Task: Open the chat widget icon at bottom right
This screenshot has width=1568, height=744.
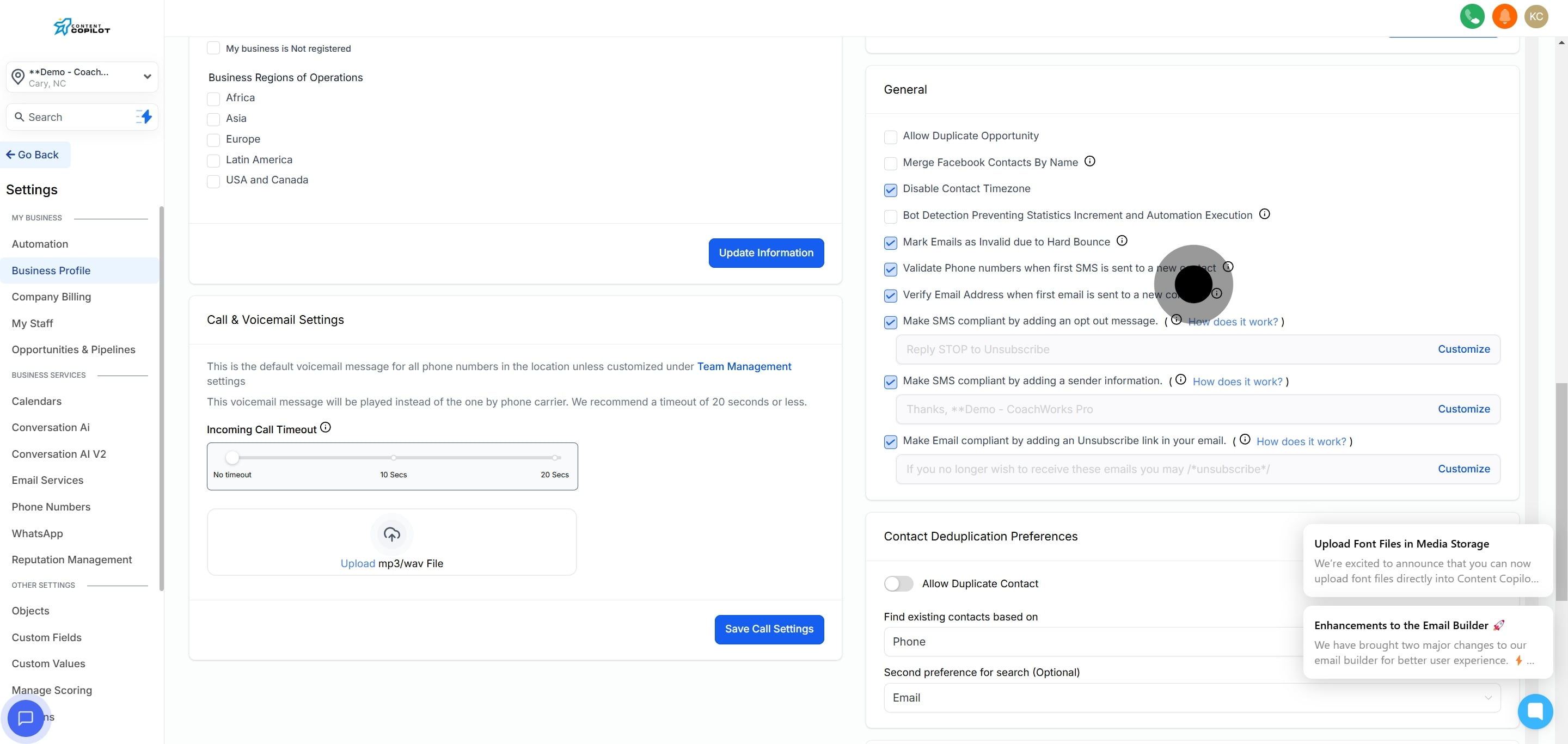Action: coord(1535,711)
